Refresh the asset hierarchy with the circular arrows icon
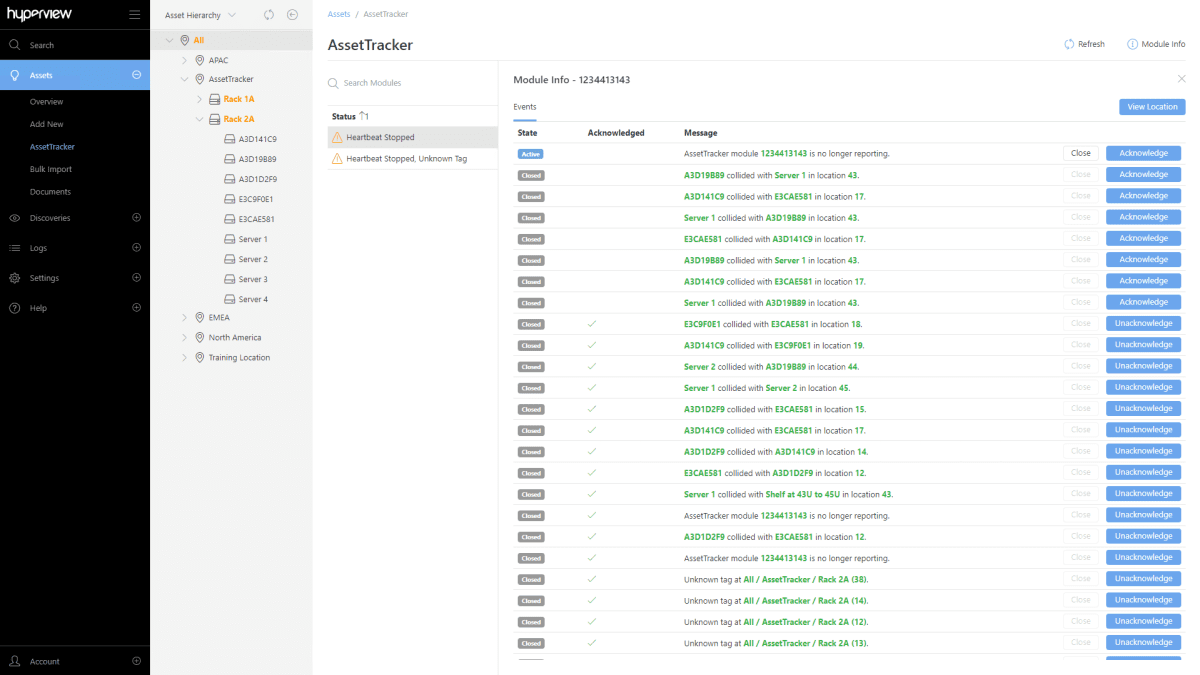1200x675 pixels. click(267, 14)
